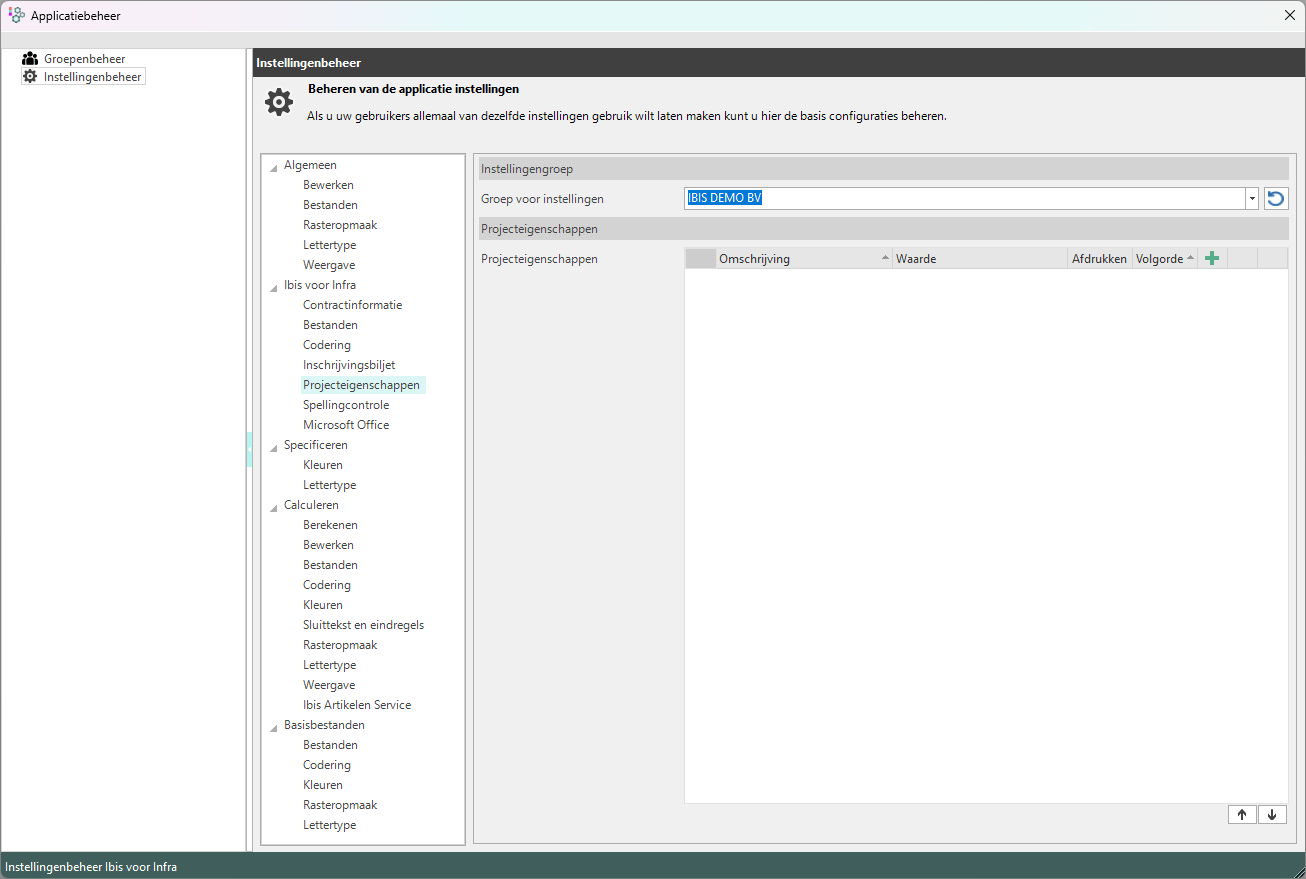Click the move up arrow button

click(x=1242, y=814)
